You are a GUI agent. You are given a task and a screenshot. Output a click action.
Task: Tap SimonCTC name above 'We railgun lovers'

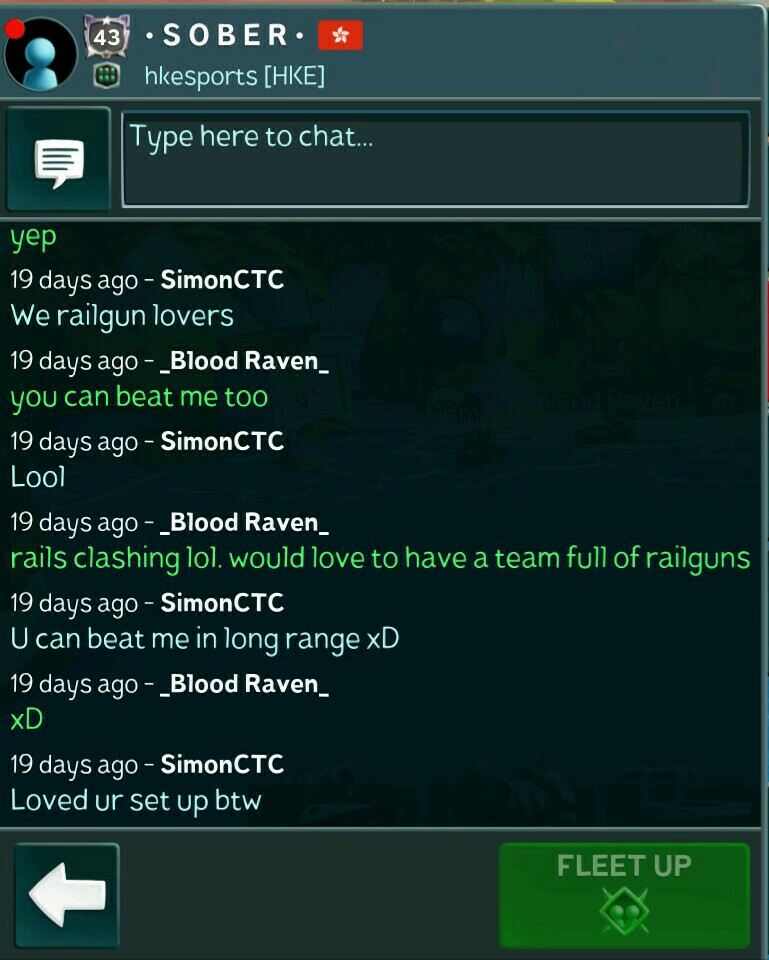(x=222, y=280)
